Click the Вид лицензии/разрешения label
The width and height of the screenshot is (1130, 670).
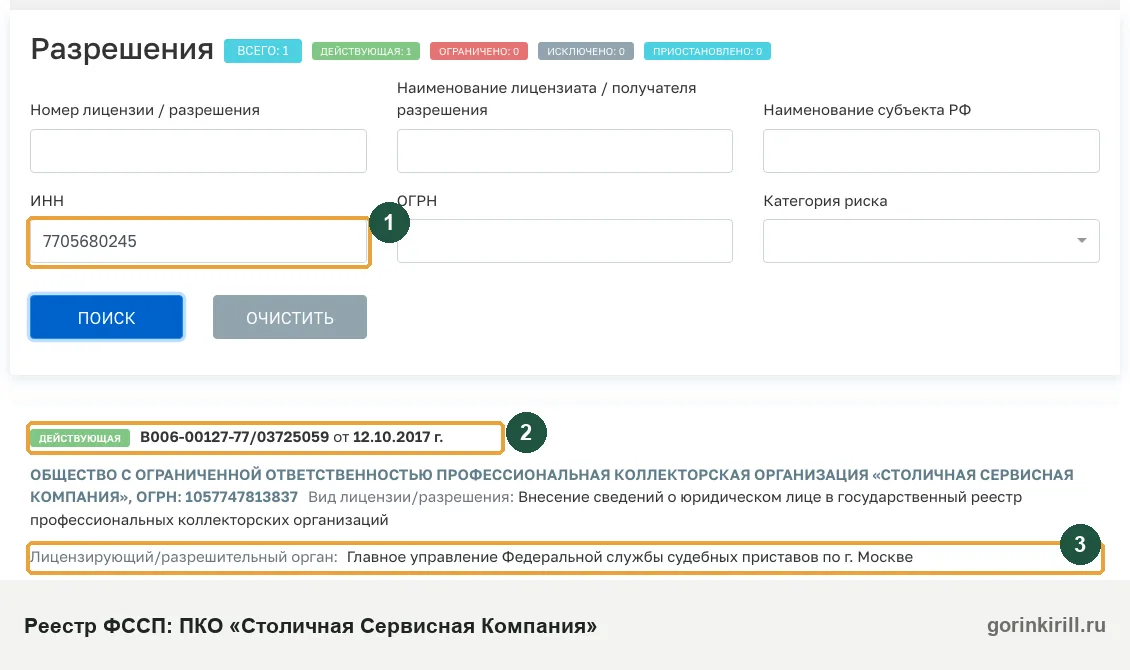(x=411, y=497)
